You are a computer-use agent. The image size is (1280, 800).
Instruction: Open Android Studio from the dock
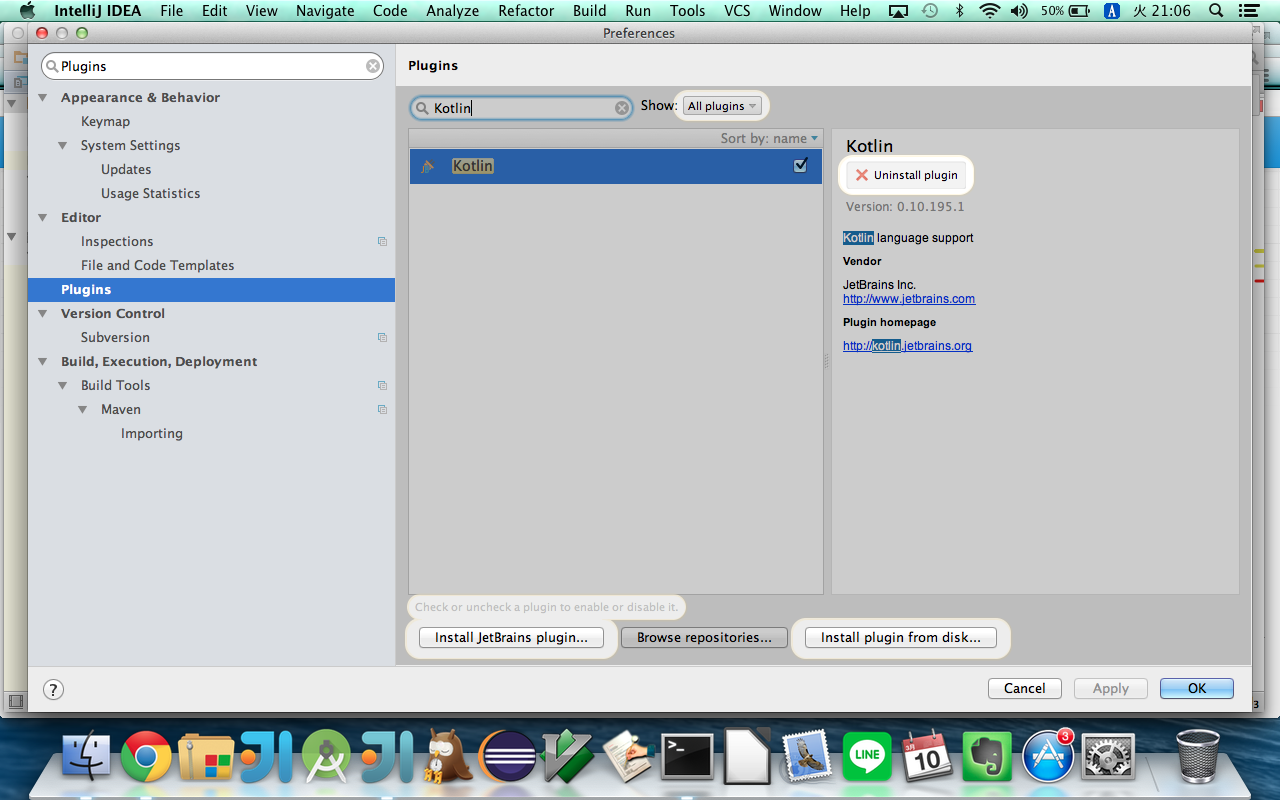pyautogui.click(x=326, y=757)
